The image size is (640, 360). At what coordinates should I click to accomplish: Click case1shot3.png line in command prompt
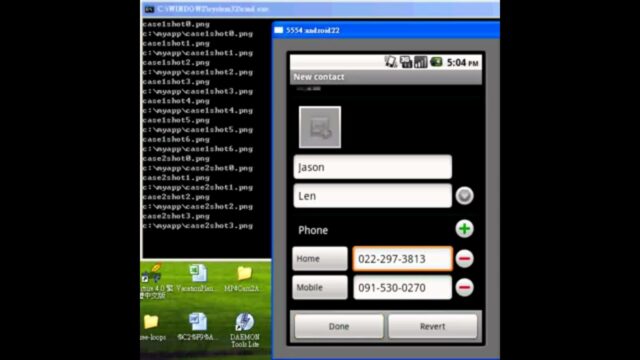coord(176,82)
